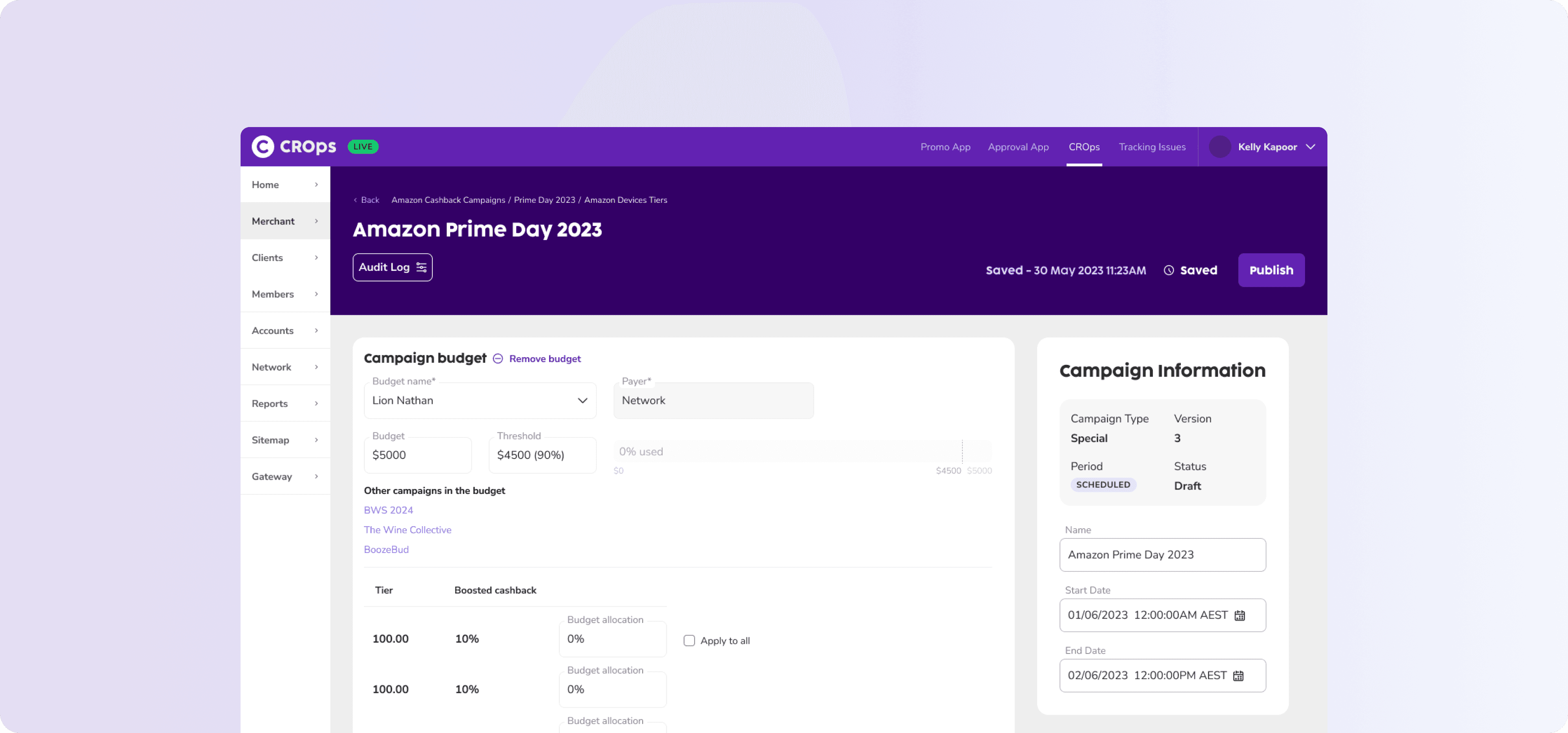Screen dimensions: 1568x733
Task: Click the clock icon beside Saved
Action: [1169, 270]
